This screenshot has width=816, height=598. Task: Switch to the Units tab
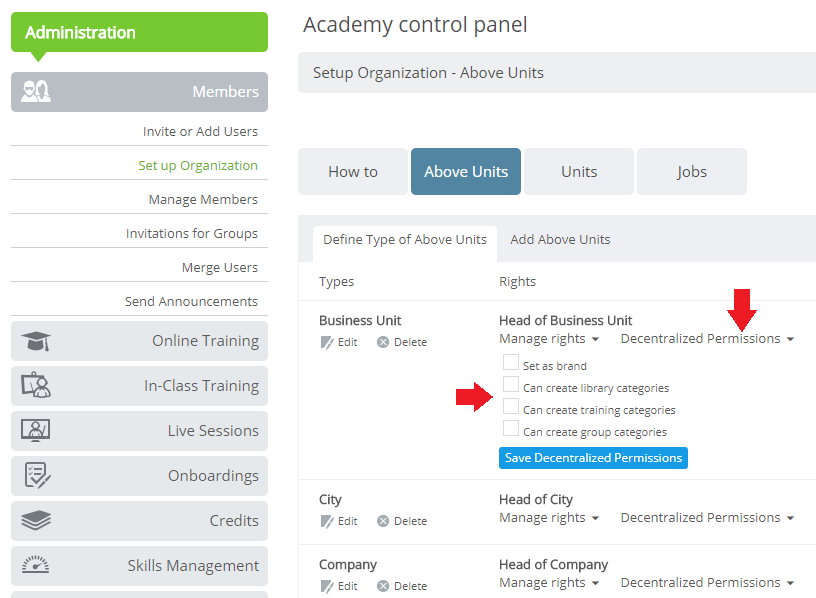[579, 172]
